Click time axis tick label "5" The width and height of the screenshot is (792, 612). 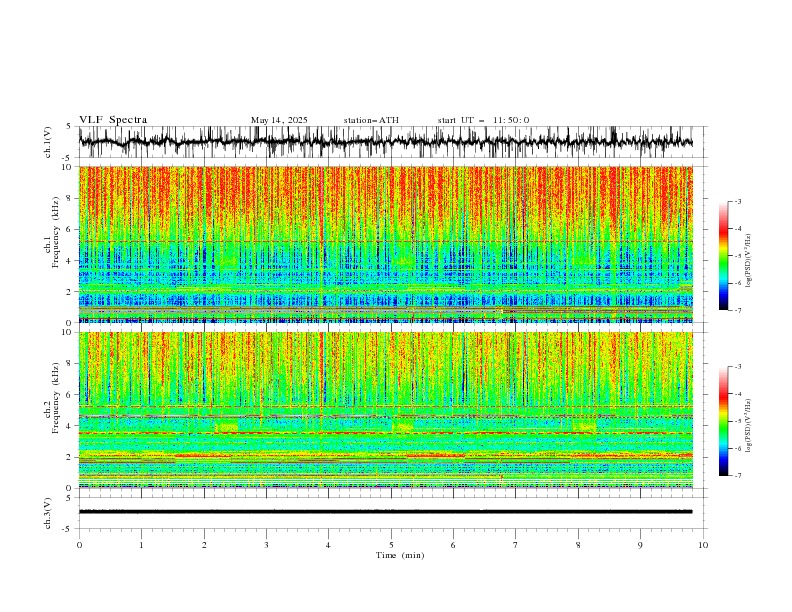pos(391,545)
